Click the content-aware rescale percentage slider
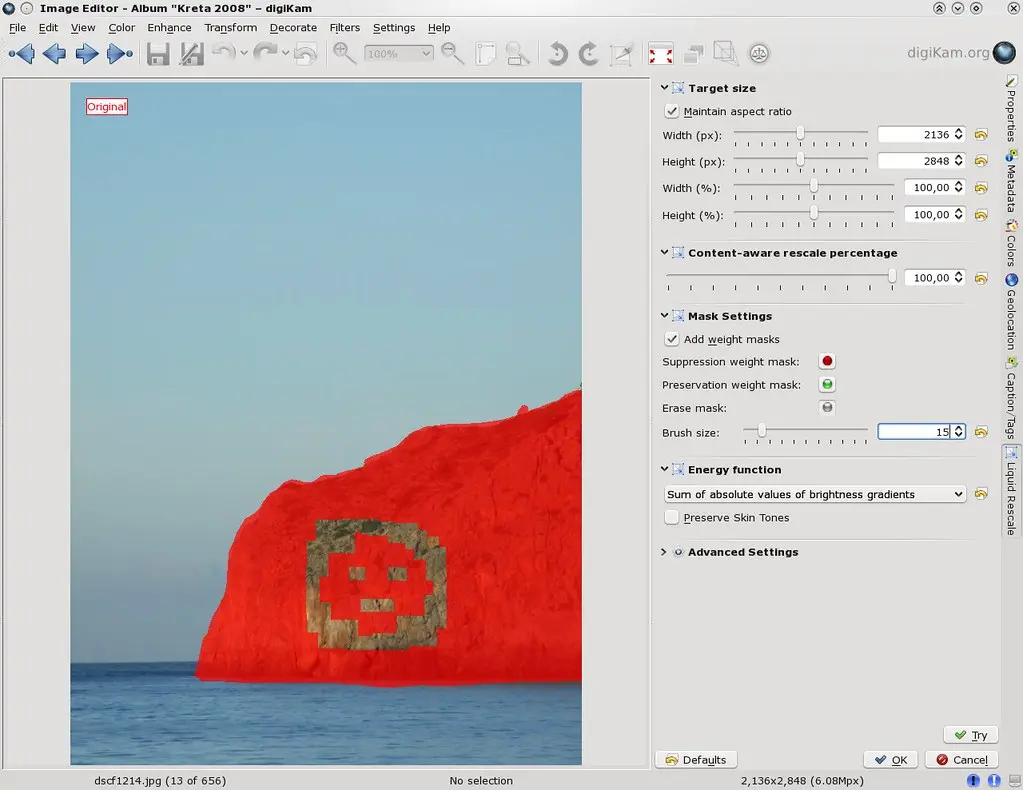Image resolution: width=1023 pixels, height=790 pixels. (780, 278)
